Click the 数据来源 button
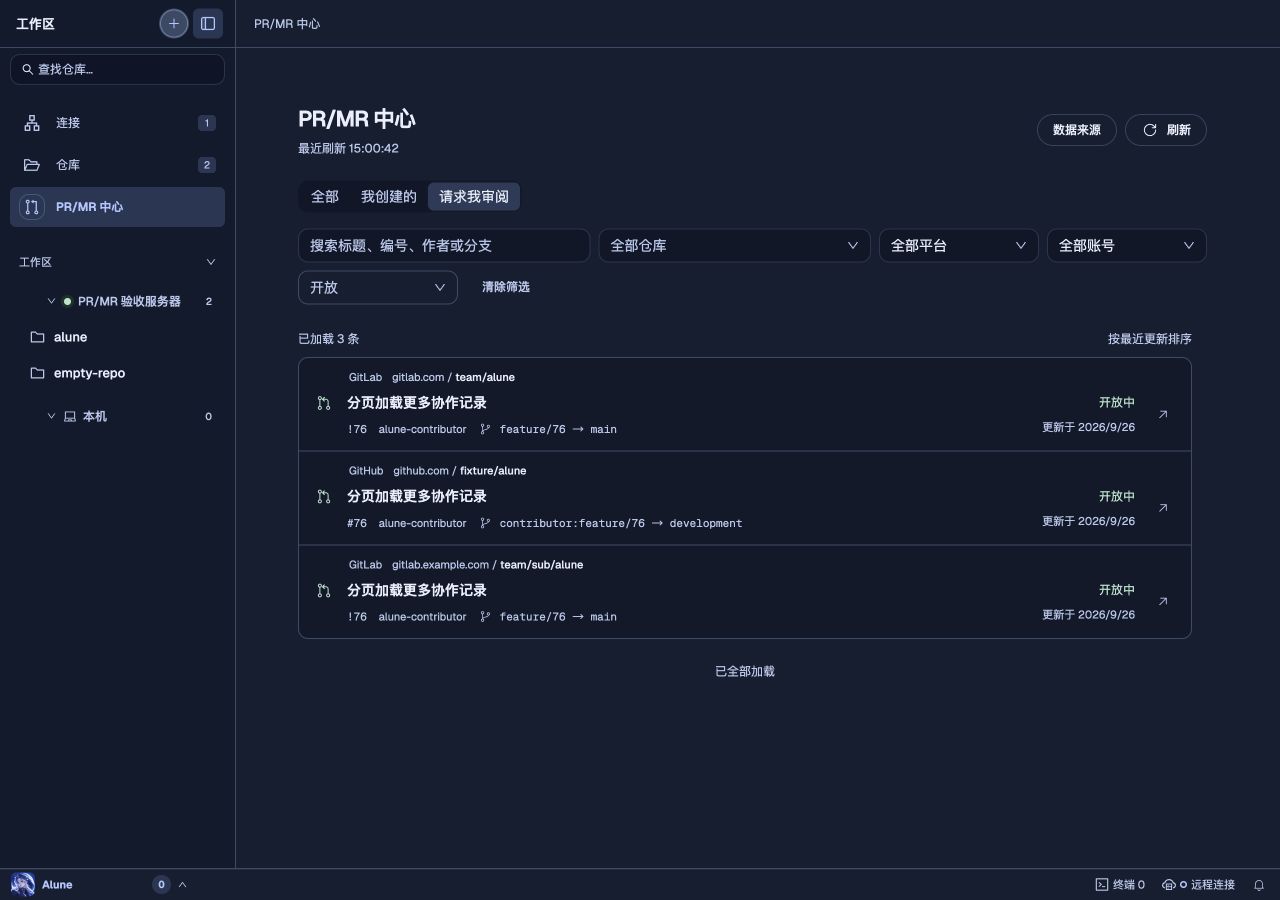1280x900 pixels. [1077, 130]
